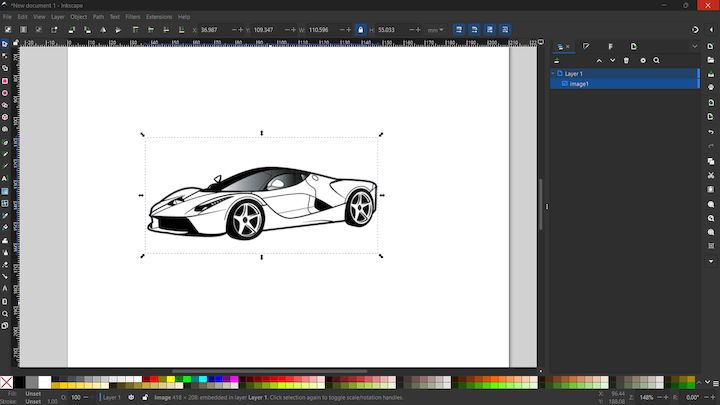The image size is (720, 405).
Task: Select the Node editing tool
Action: click(5, 56)
